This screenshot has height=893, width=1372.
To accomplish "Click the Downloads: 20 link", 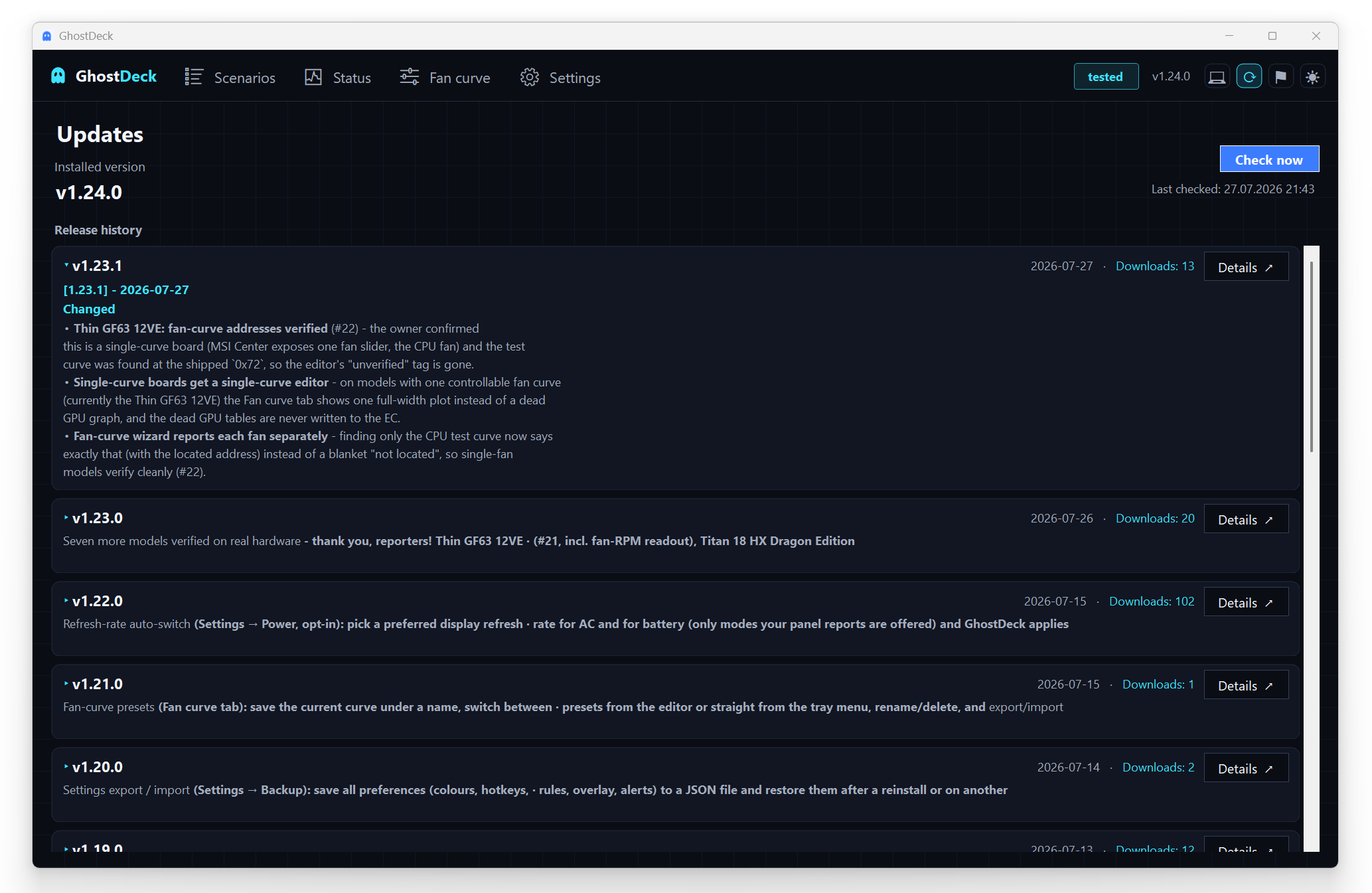I will [x=1155, y=519].
